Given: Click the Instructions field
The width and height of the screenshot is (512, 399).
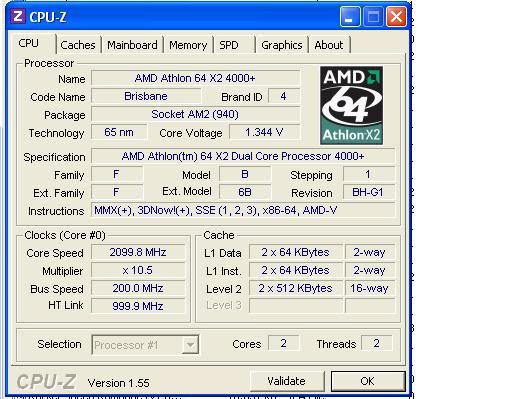Looking at the screenshot, I should coord(243,210).
